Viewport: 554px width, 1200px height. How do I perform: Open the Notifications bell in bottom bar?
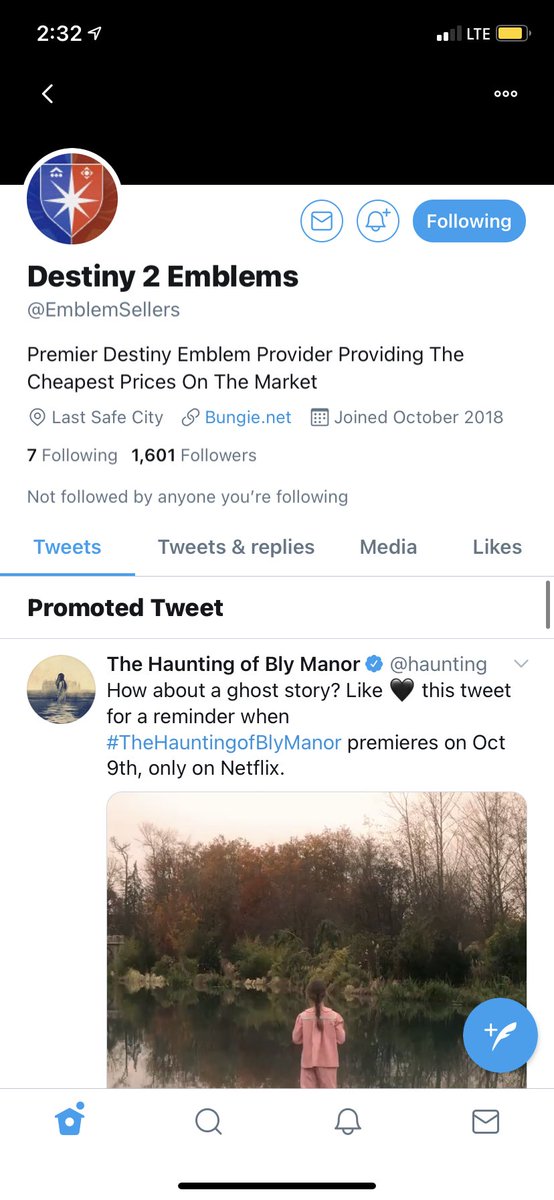347,1122
